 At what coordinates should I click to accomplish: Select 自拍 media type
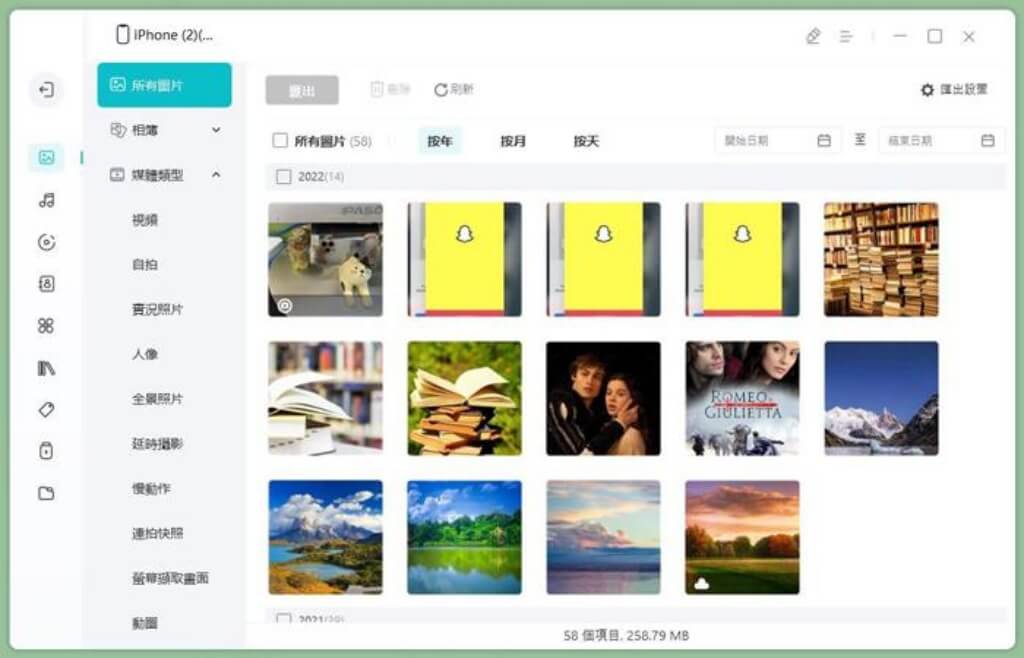click(x=145, y=264)
